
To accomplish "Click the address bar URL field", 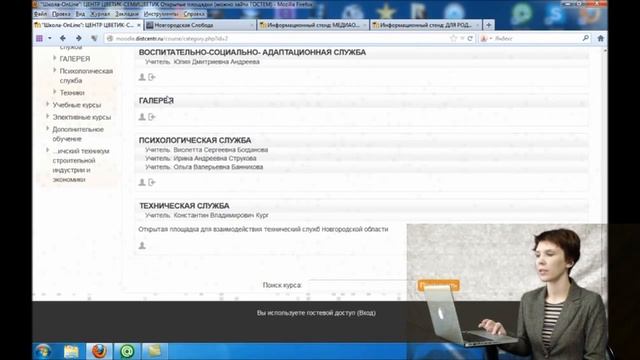I will click(278, 38).
